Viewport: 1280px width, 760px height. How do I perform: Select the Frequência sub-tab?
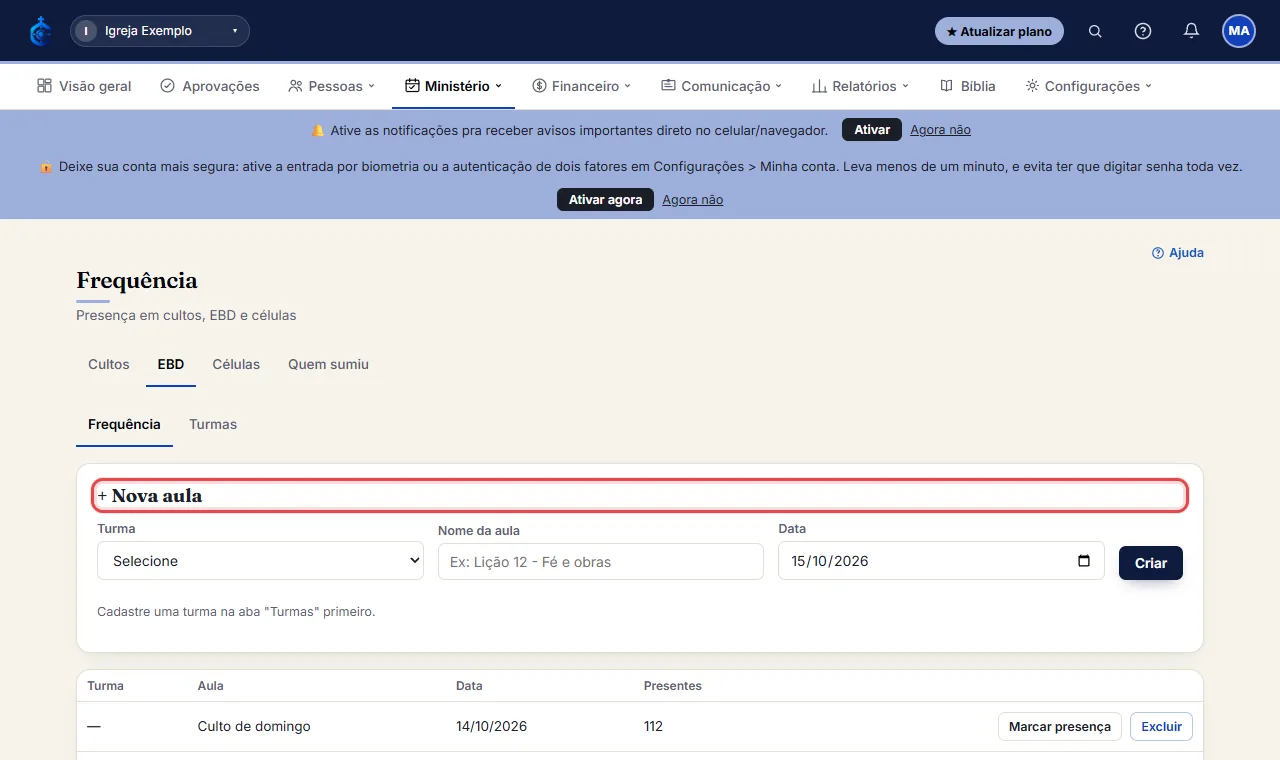click(x=124, y=424)
